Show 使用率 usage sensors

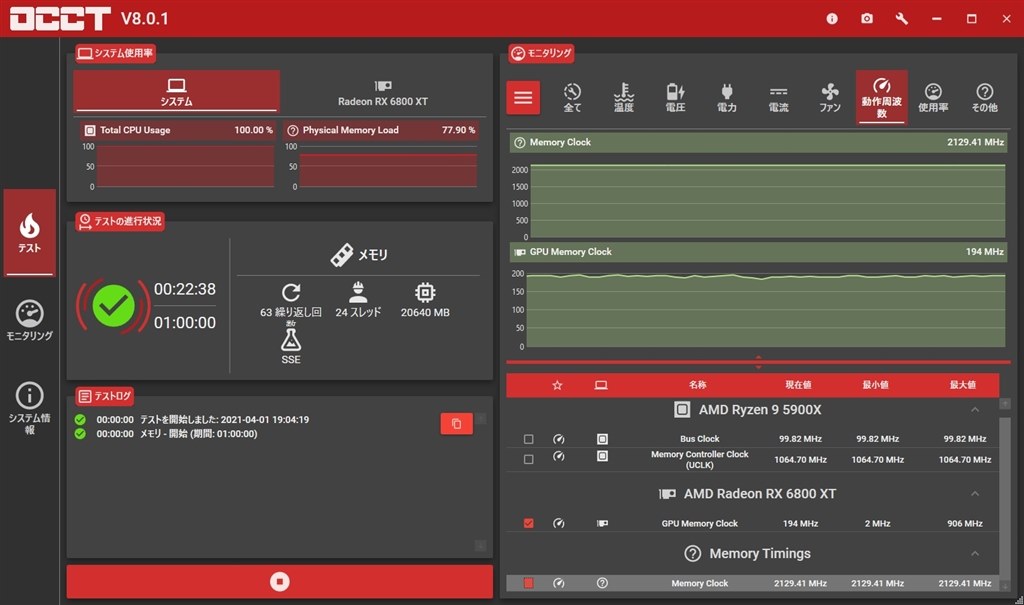933,97
